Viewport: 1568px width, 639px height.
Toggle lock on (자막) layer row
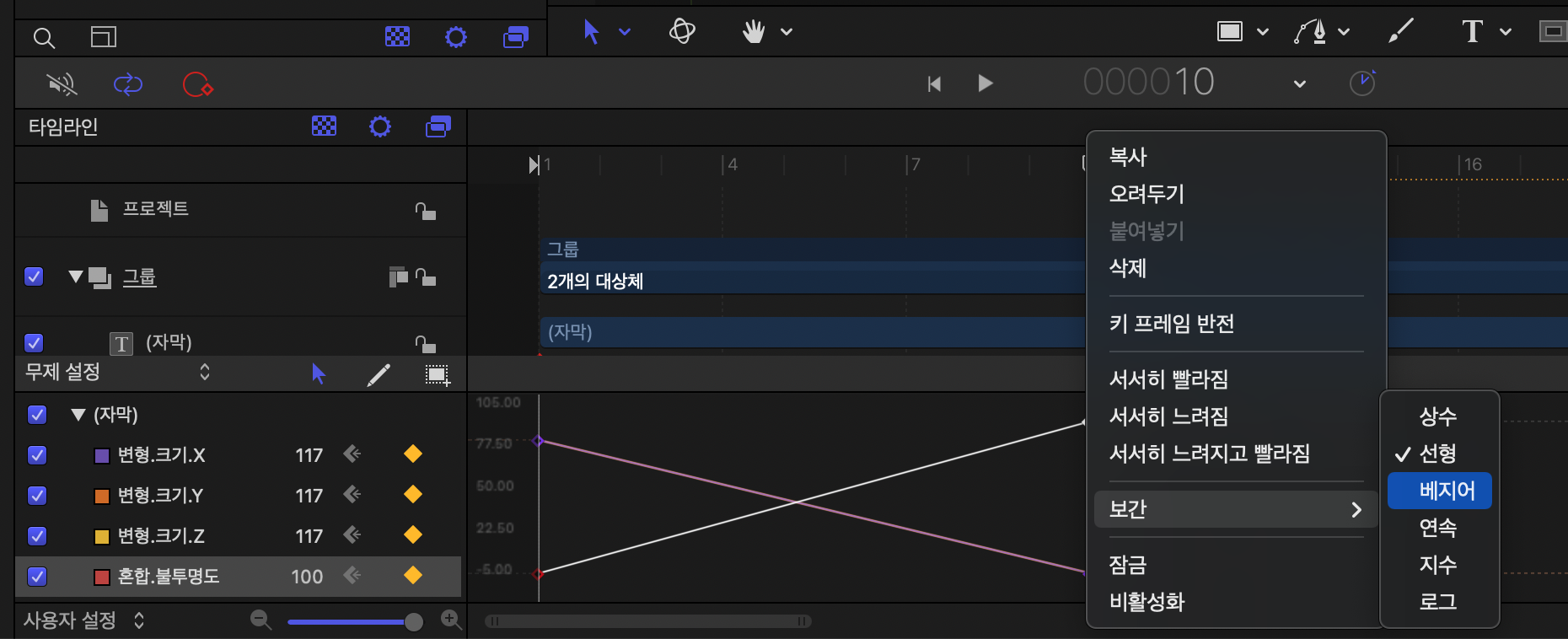(x=426, y=343)
